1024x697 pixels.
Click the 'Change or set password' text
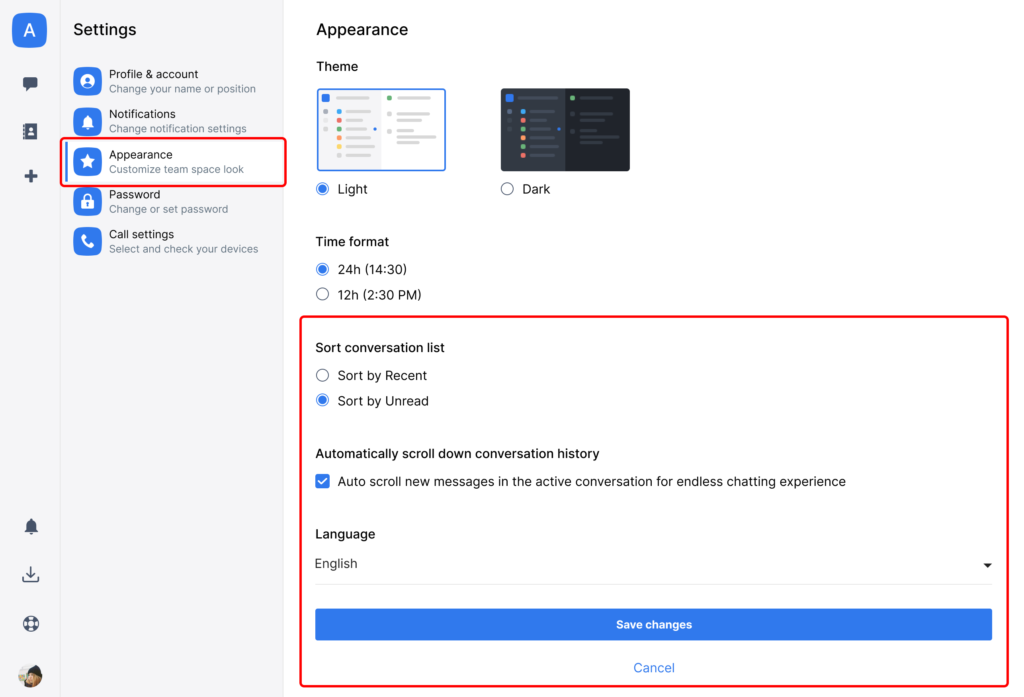[168, 209]
